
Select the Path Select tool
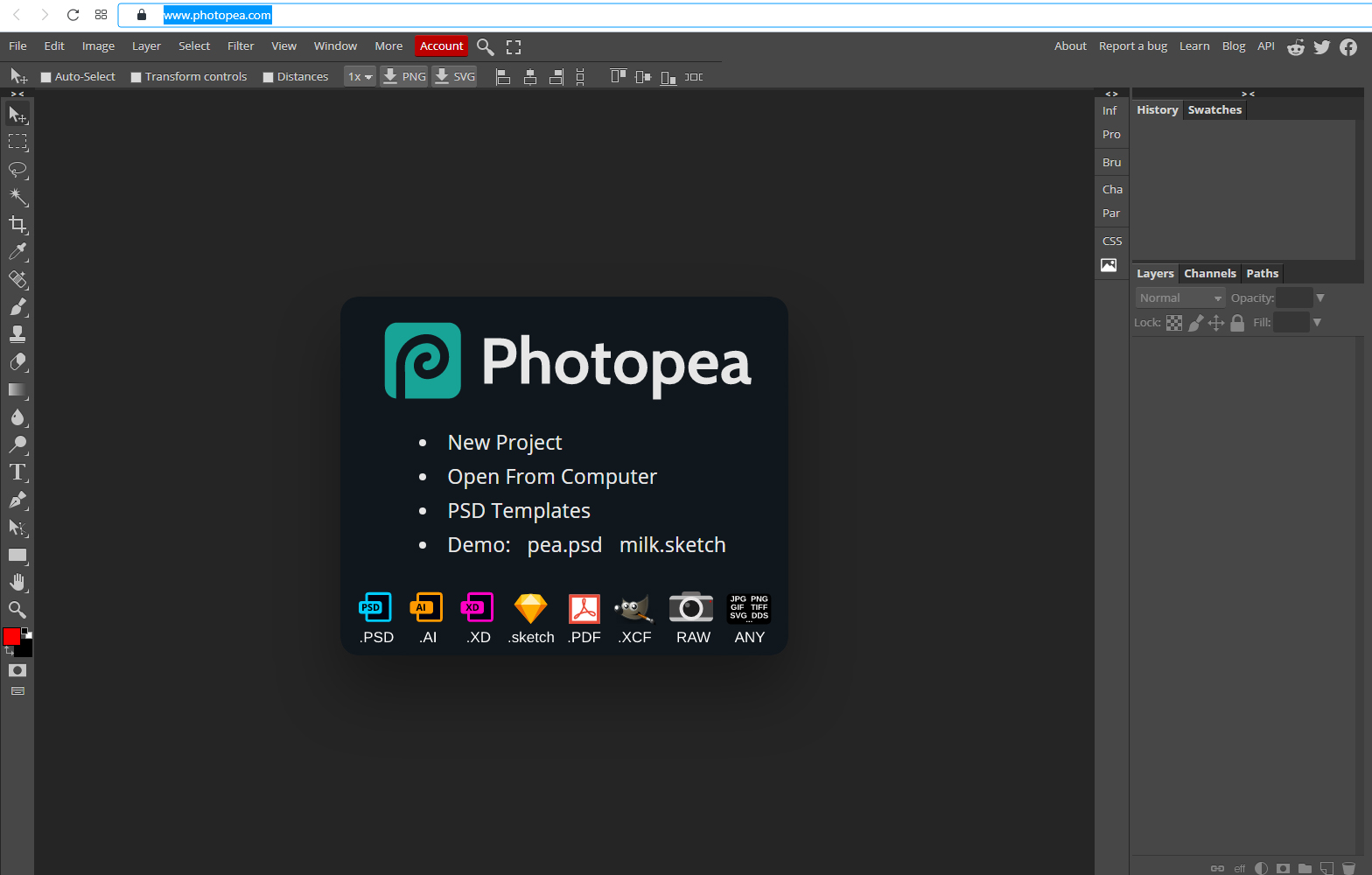tap(17, 528)
